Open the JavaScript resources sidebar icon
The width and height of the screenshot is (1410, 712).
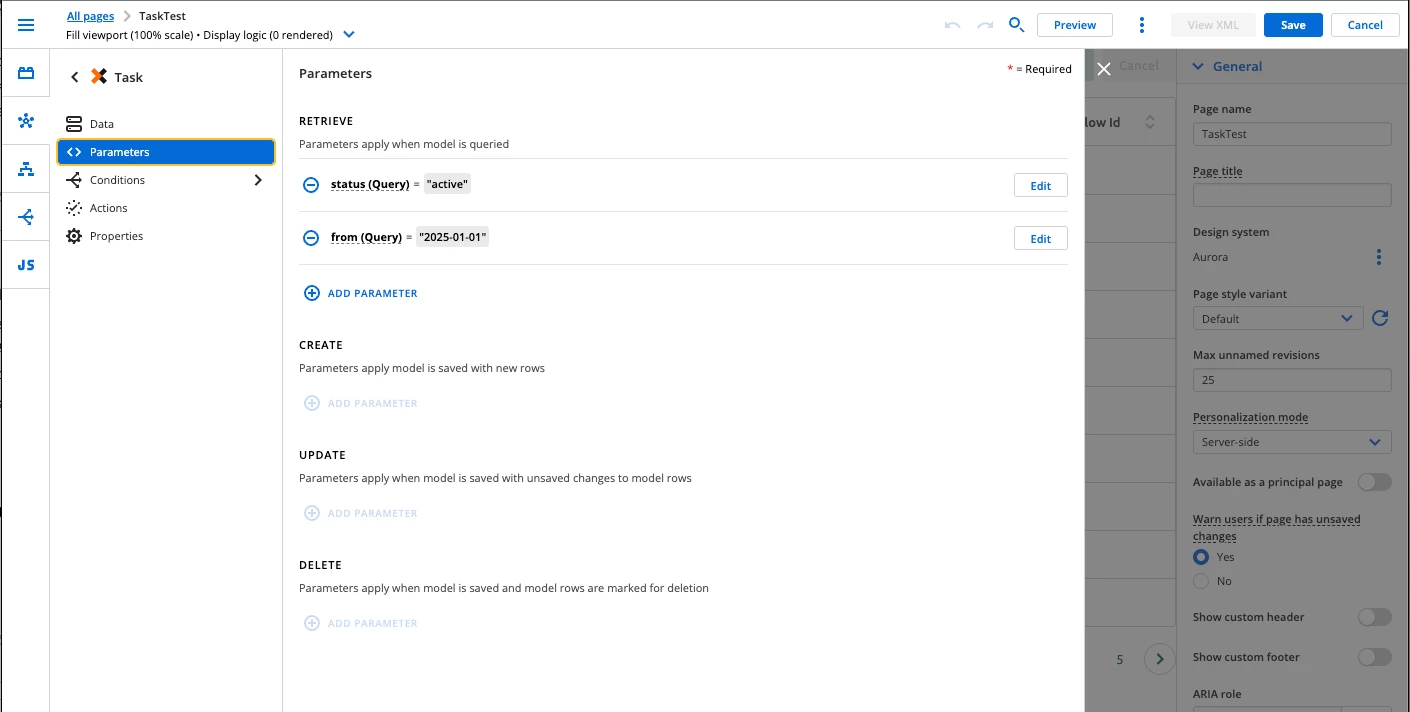pos(26,265)
